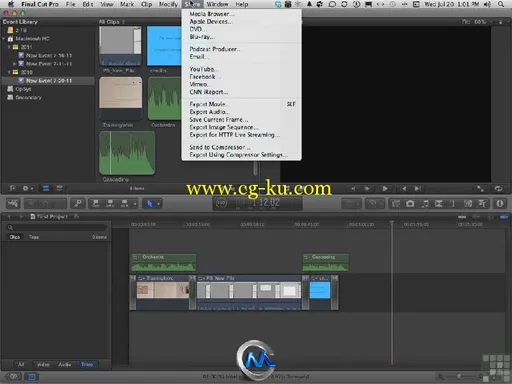Toggle Event Library visibility button

12,188
